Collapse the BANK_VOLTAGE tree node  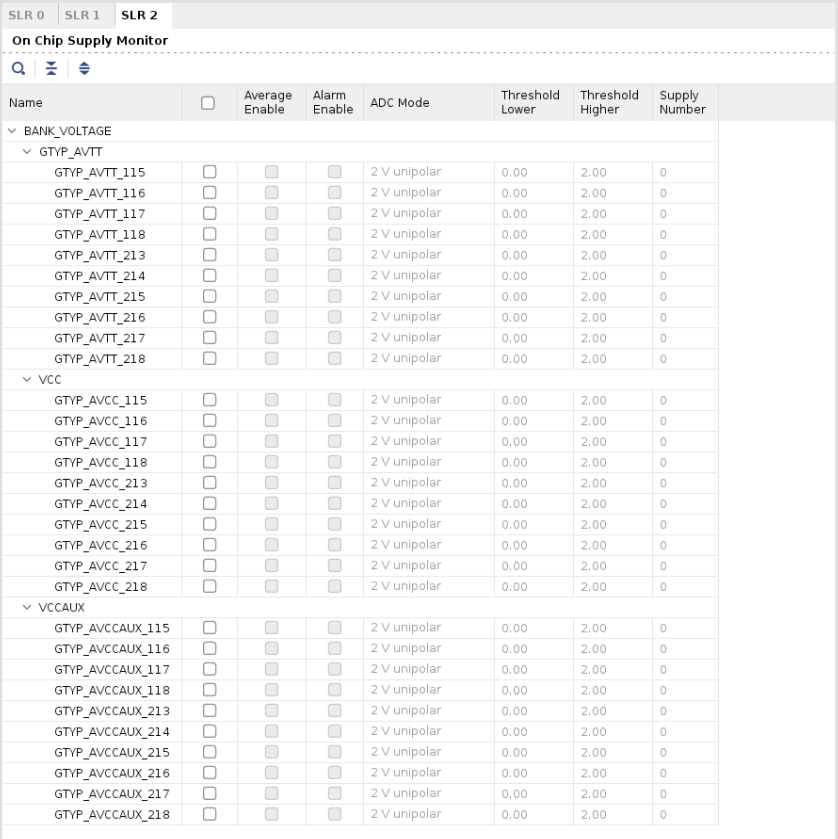[x=12, y=131]
